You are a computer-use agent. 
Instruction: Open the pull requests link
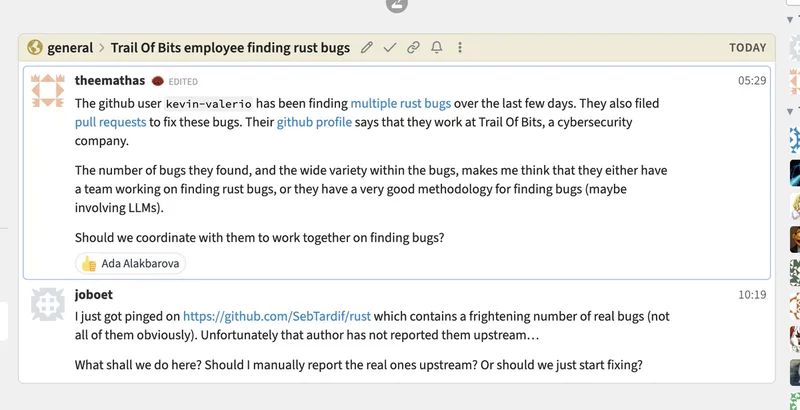tap(110, 122)
